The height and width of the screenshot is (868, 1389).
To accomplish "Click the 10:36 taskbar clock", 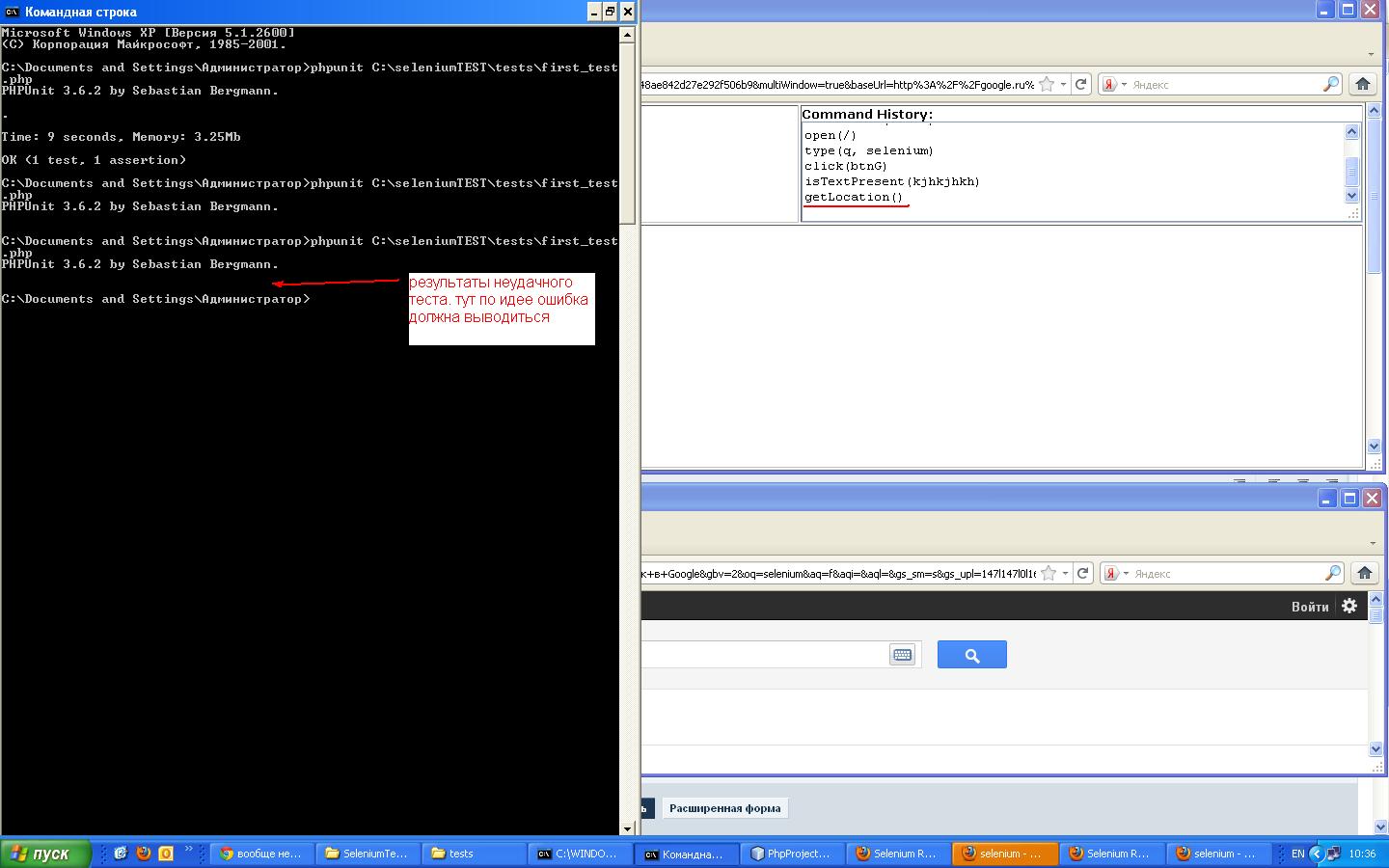I will (1362, 854).
